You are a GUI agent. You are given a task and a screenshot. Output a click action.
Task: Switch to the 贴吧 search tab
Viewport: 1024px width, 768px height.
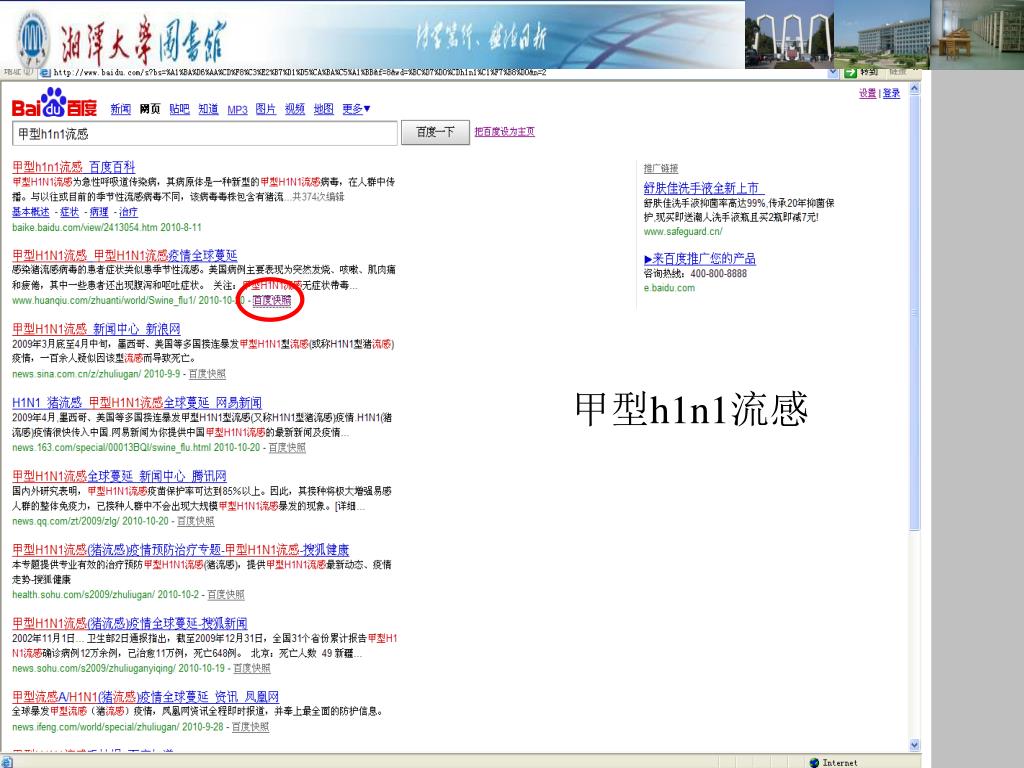179,109
